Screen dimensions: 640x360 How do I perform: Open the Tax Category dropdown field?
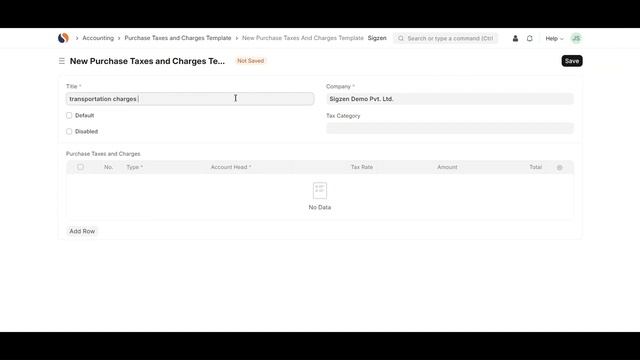[450, 128]
